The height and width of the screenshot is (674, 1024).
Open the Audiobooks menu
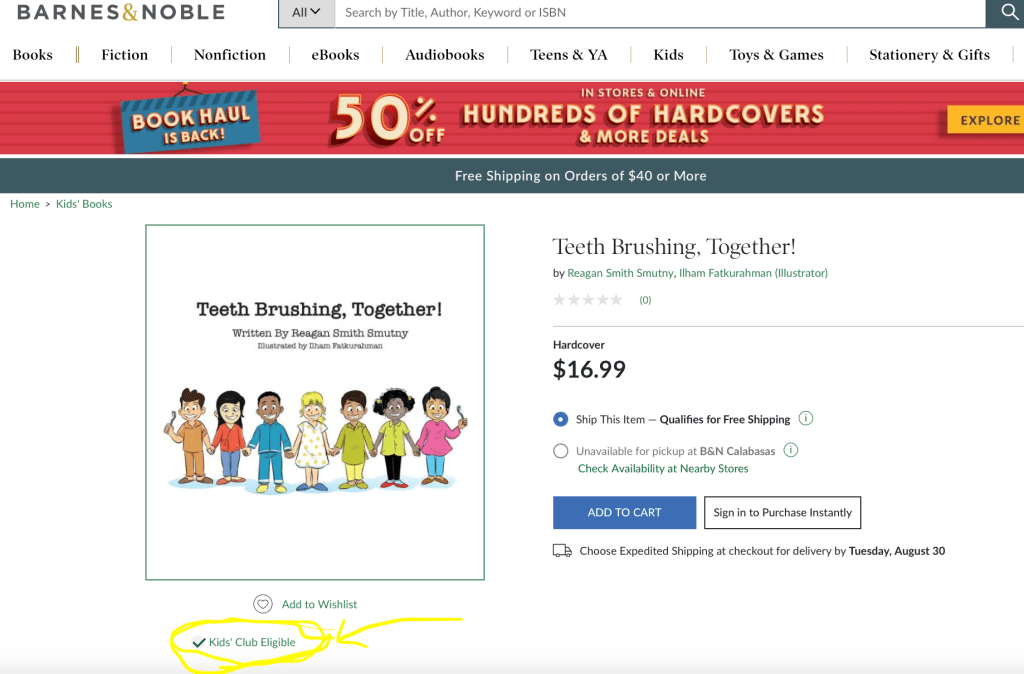pyautogui.click(x=444, y=55)
